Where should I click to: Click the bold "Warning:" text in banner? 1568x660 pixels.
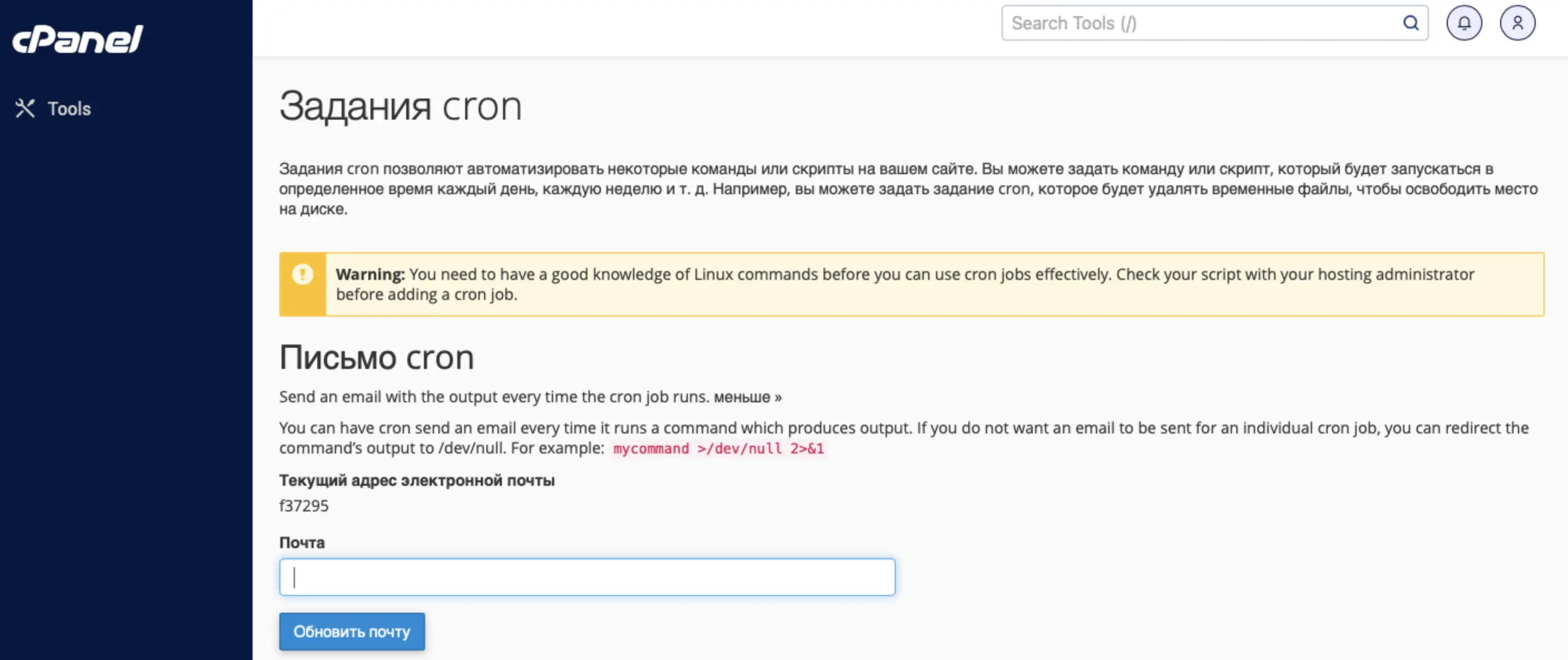[369, 274]
